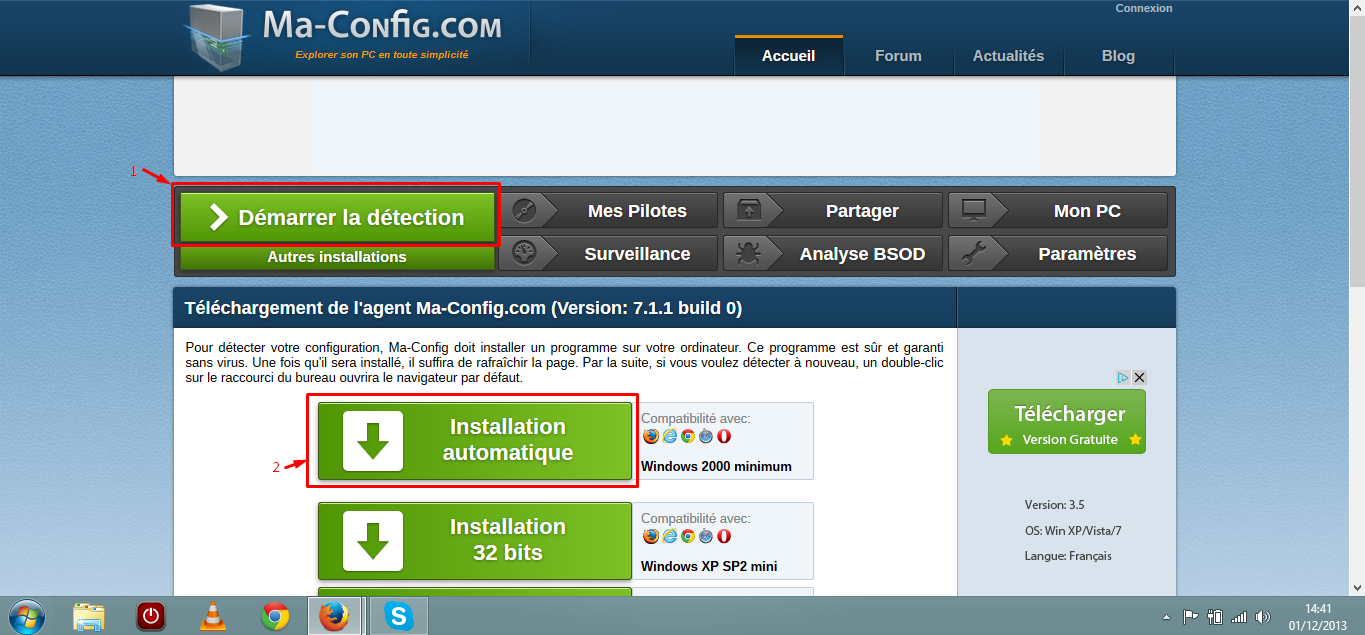Click Safari icon in Windows XP SP2 box

click(x=706, y=536)
